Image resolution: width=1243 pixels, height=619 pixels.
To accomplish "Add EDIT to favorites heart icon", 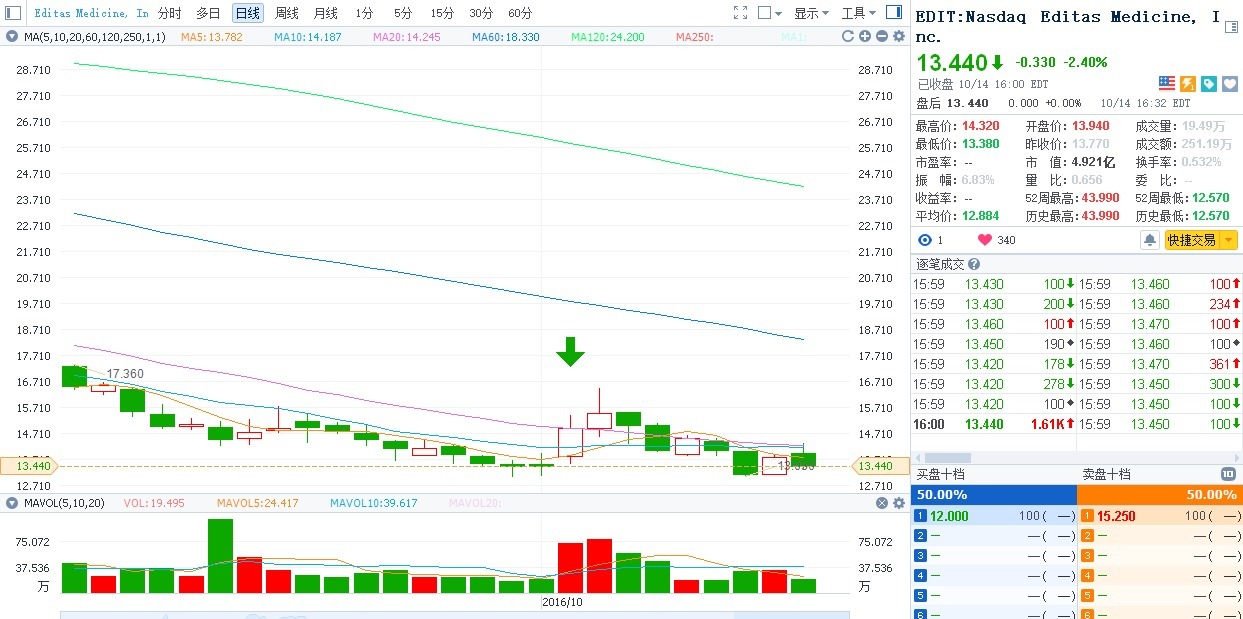I will 1230,84.
